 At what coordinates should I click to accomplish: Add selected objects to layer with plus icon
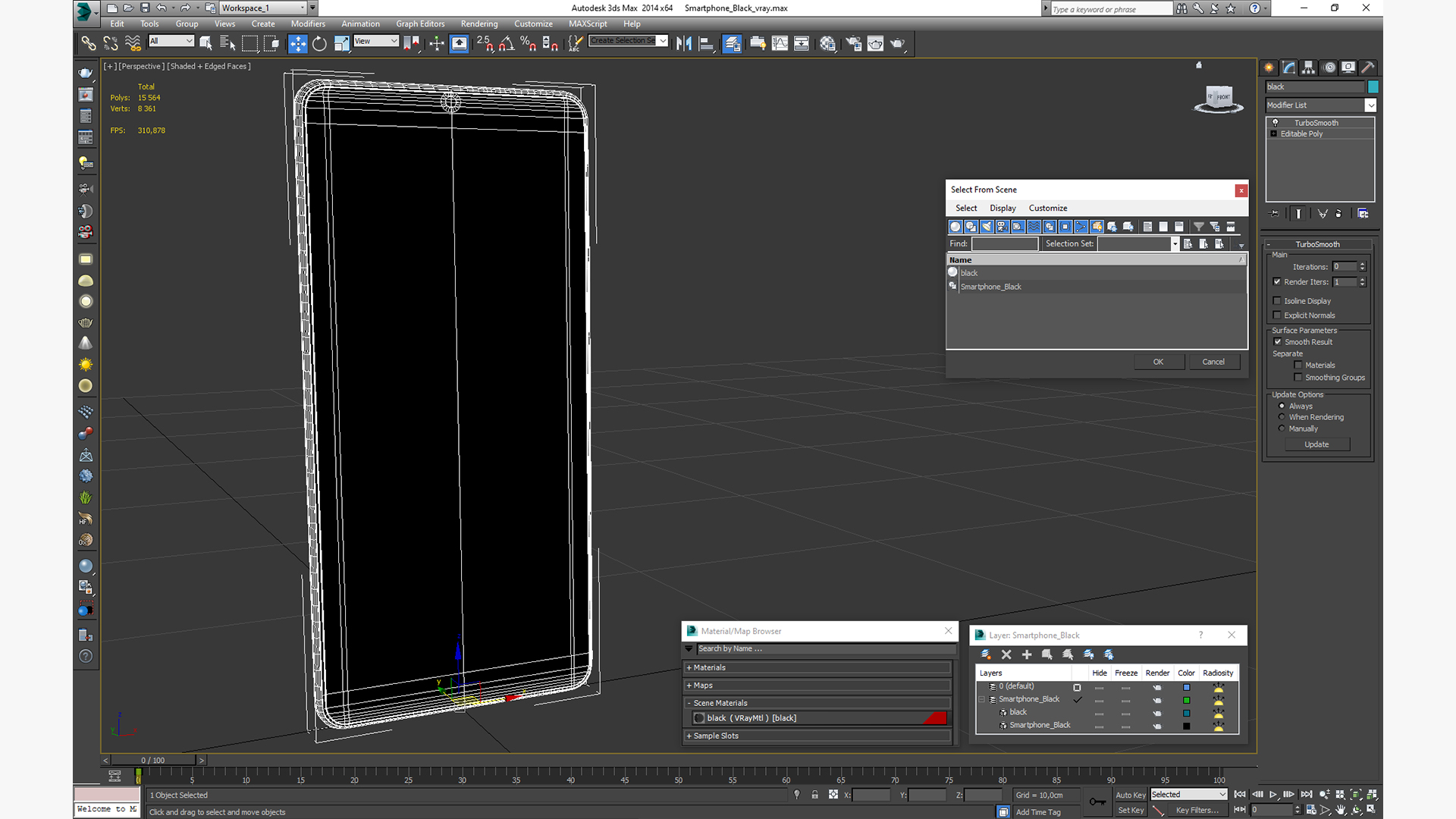click(1027, 654)
